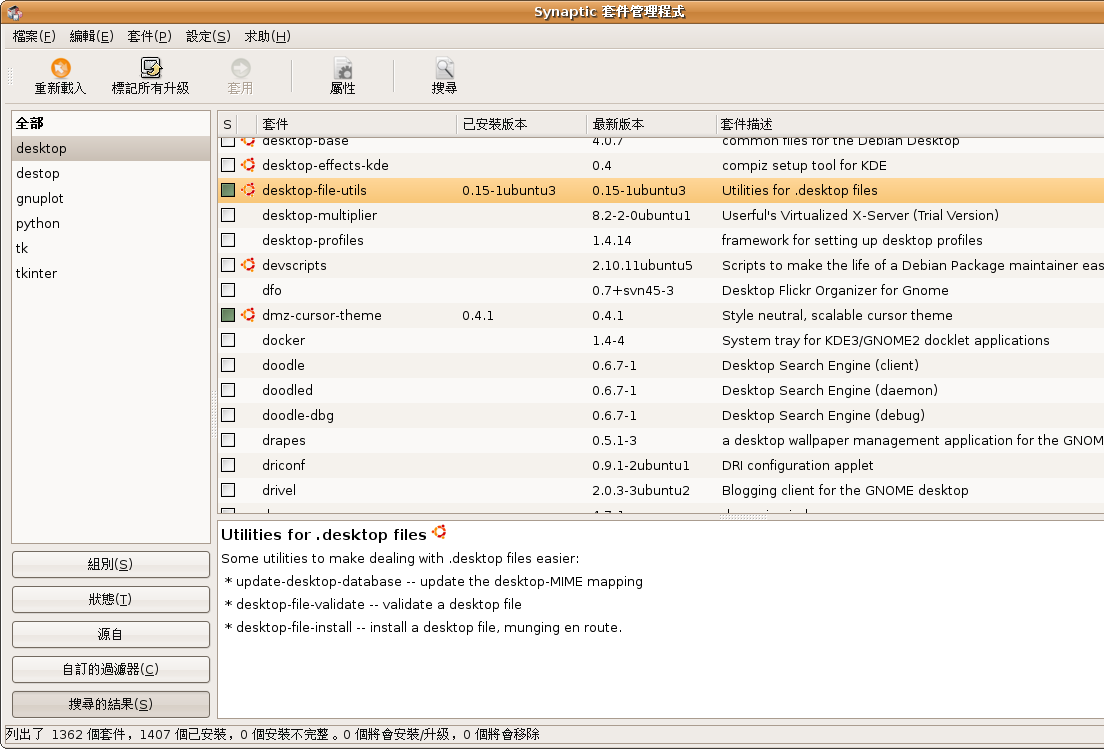Click the 重新載入 reload toolbar icon
Image resolution: width=1104 pixels, height=749 pixels.
coord(61,68)
